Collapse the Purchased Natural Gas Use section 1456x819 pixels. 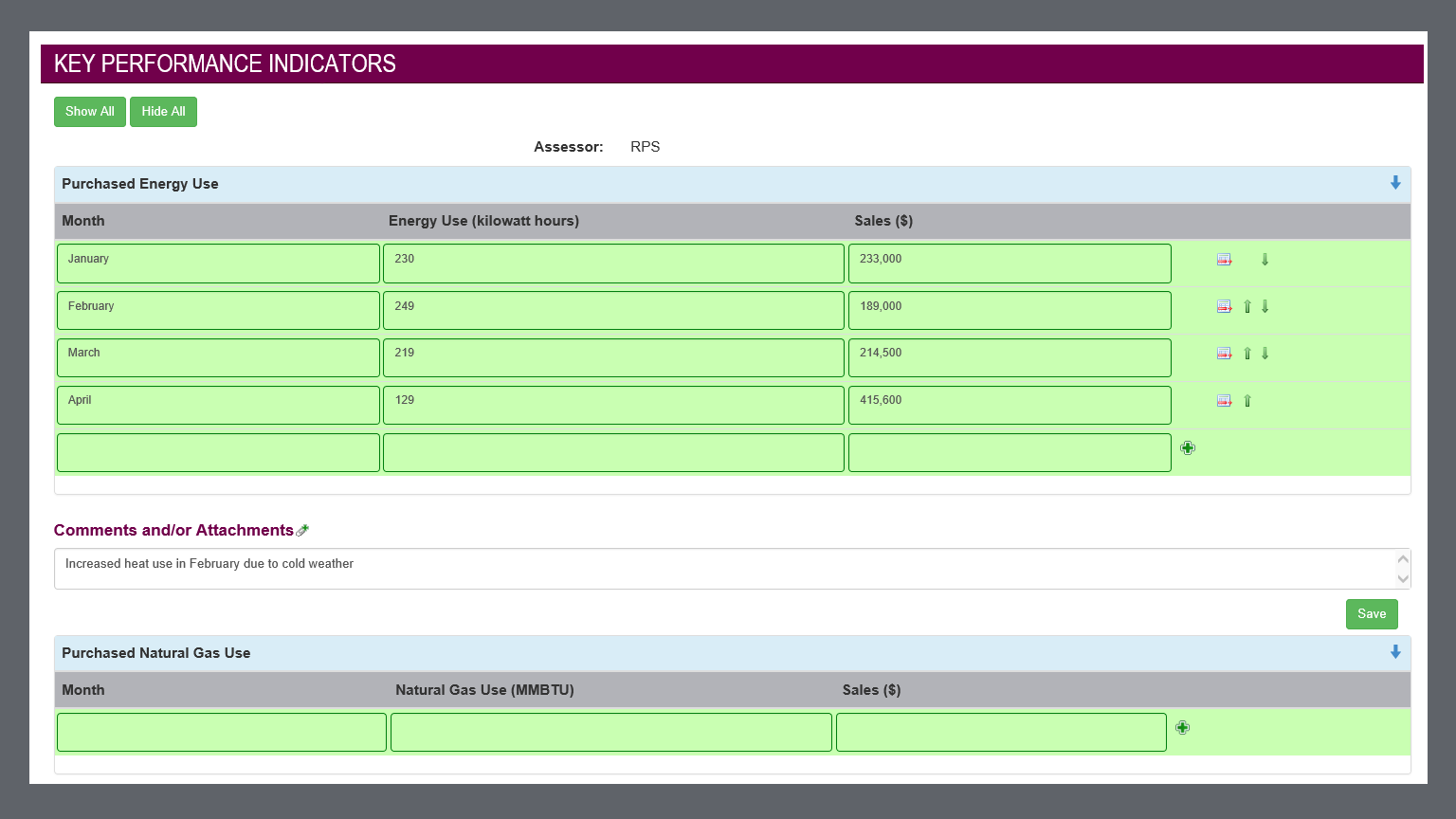click(1395, 652)
